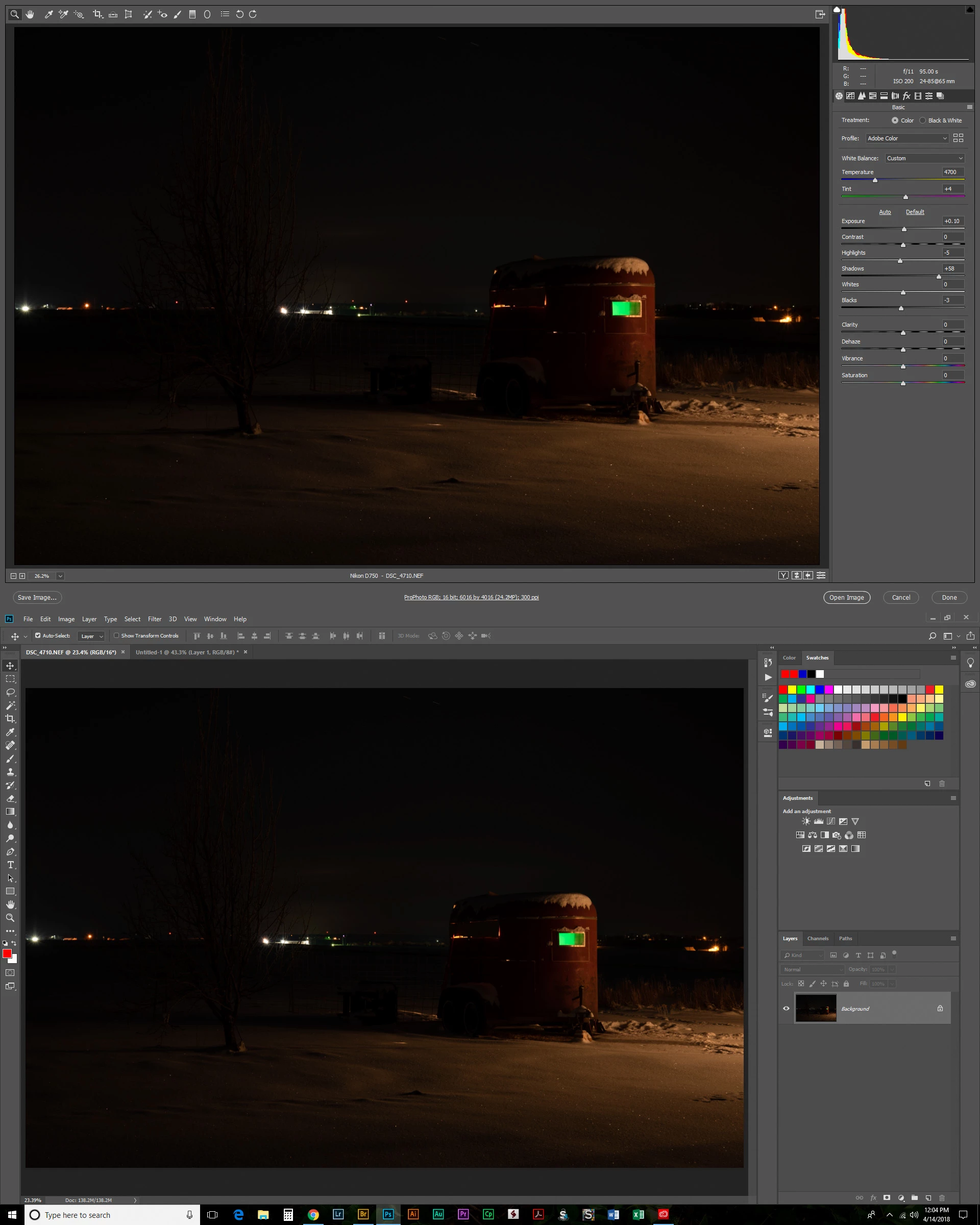Open Lightroom from the Windows taskbar
Screen dimensions: 980x1225
[338, 1214]
